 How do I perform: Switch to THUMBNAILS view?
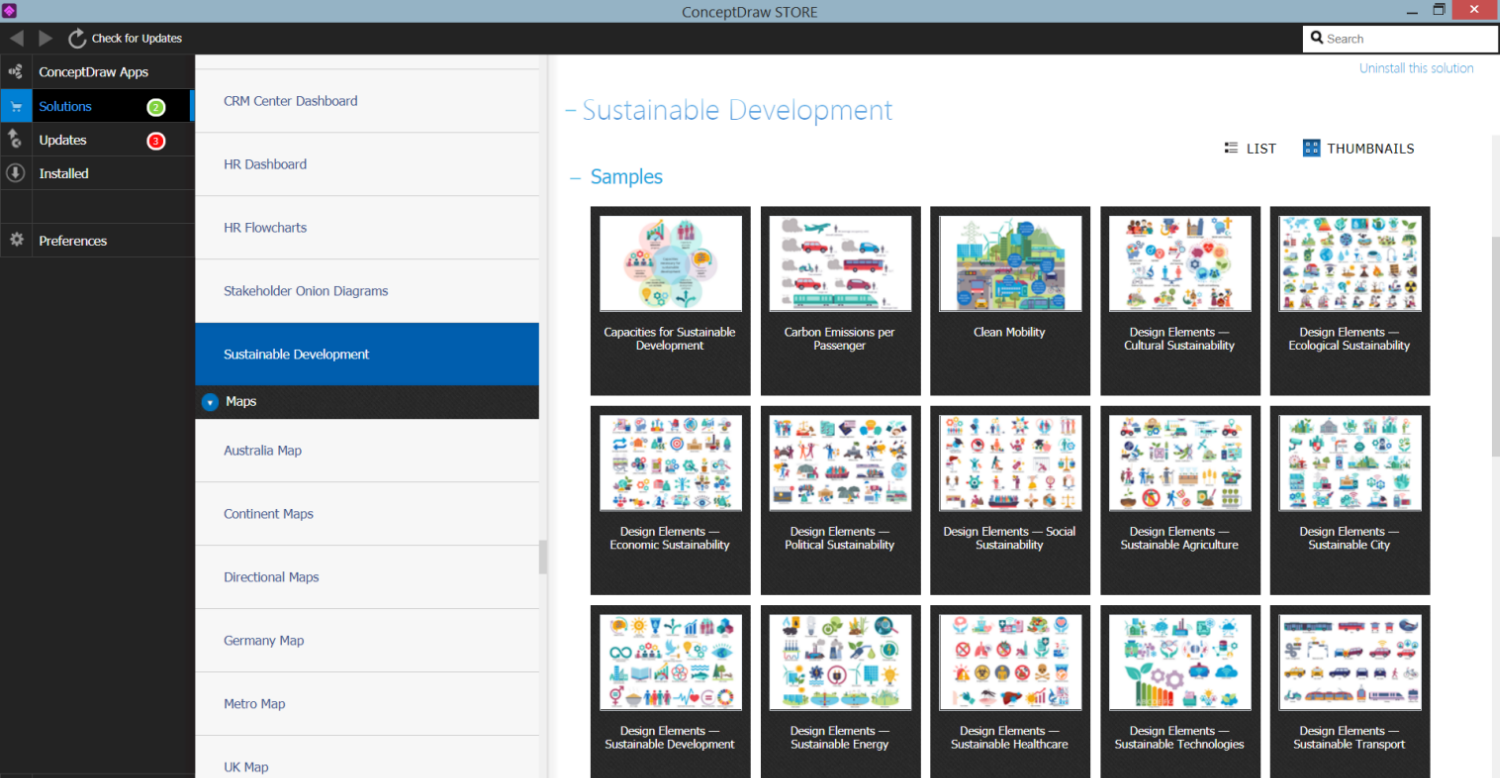pos(1358,148)
